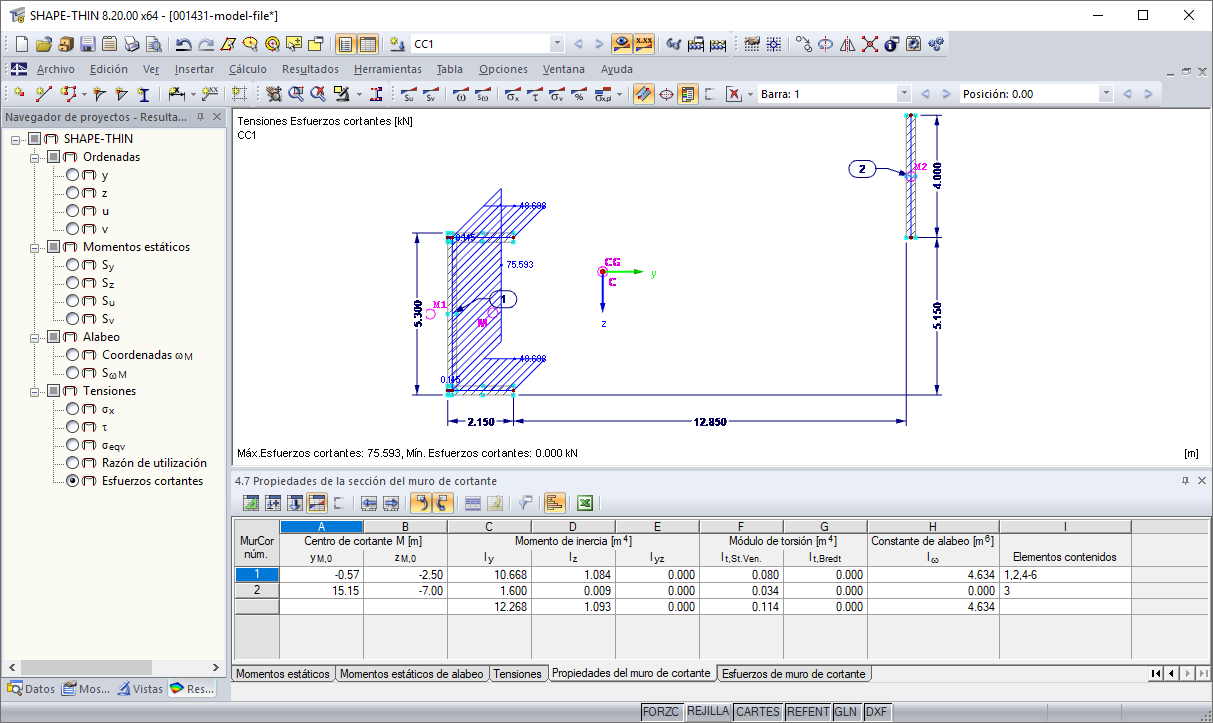Toggle CARTES in status bar
This screenshot has width=1213, height=723.
tap(757, 712)
